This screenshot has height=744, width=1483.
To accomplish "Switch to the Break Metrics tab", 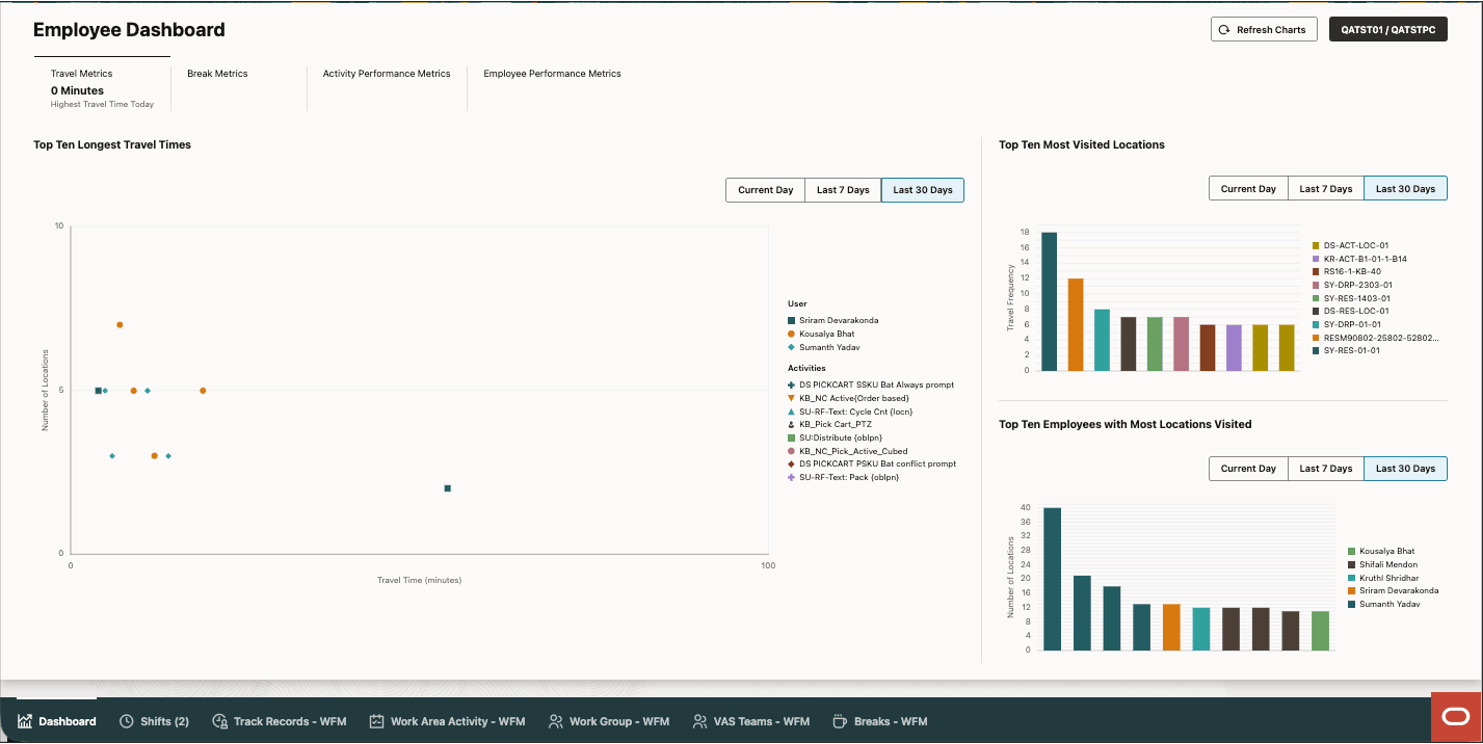I will coord(217,74).
